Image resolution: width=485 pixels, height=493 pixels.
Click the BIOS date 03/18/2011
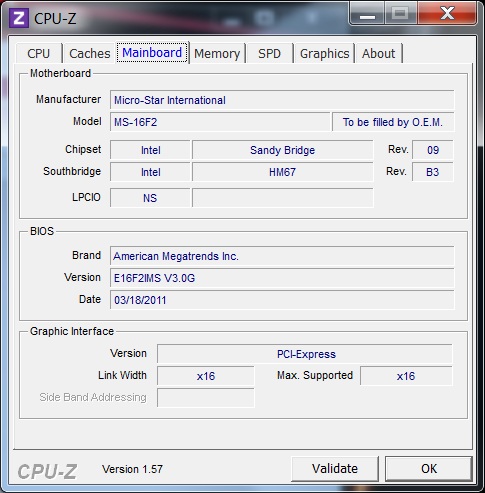[x=282, y=300]
